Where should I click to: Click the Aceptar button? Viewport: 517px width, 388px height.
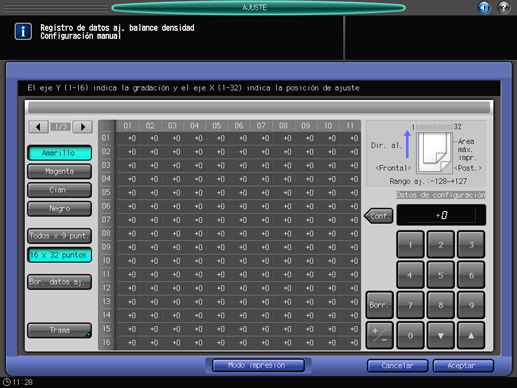click(463, 366)
